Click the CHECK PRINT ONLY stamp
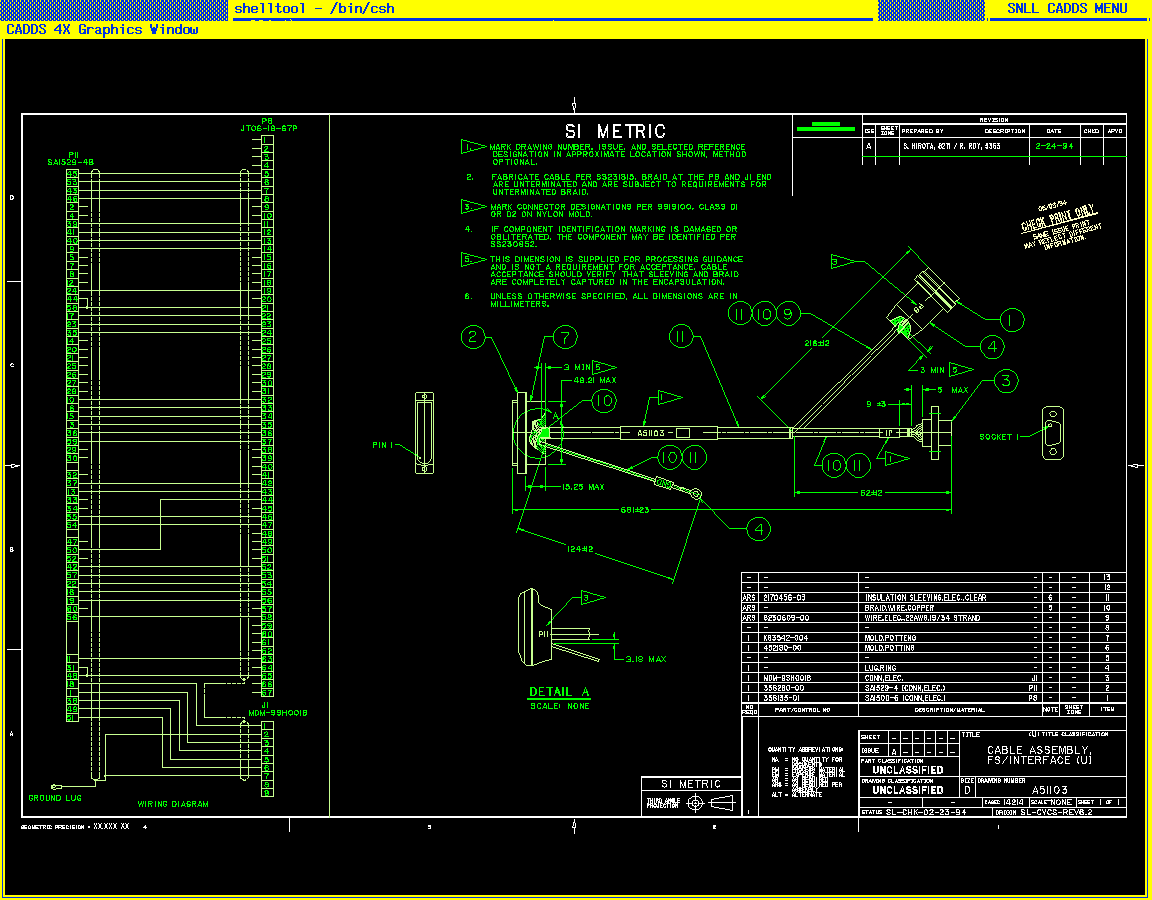 (x=1058, y=222)
